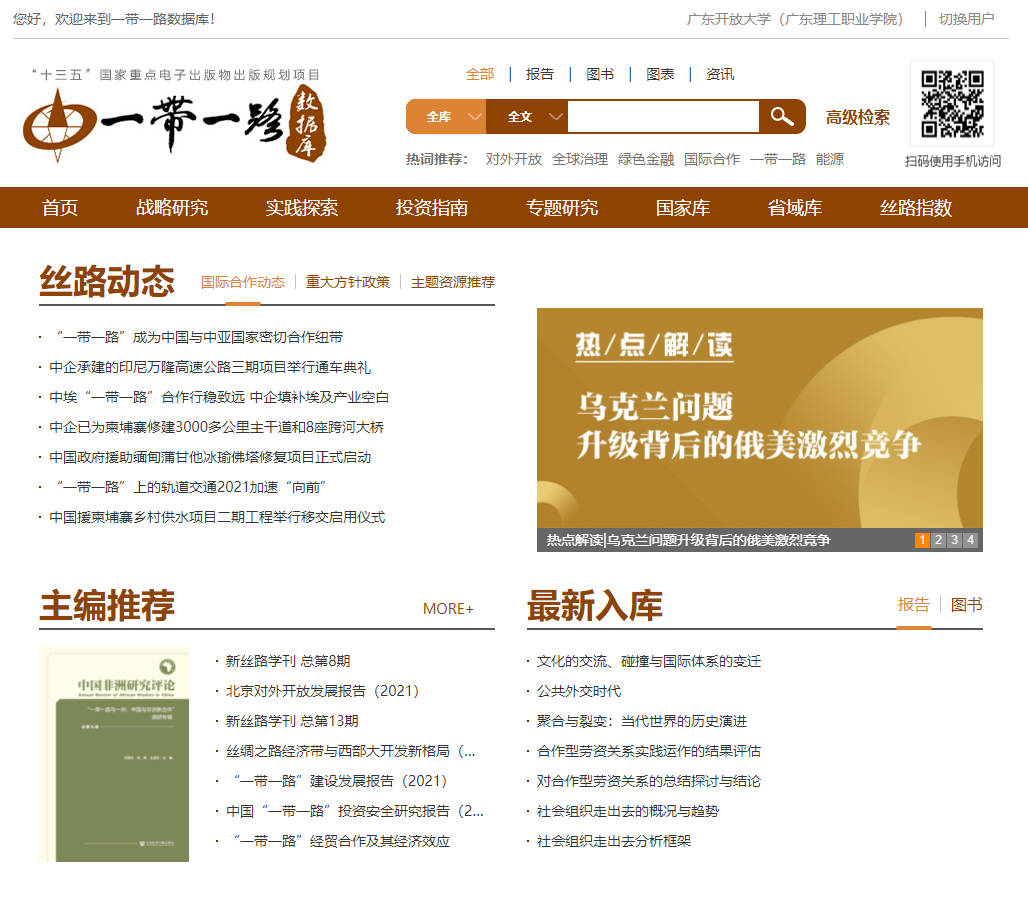Switch 最新入库 to 报告 tab
Image resolution: width=1028 pixels, height=898 pixels.
tap(913, 604)
